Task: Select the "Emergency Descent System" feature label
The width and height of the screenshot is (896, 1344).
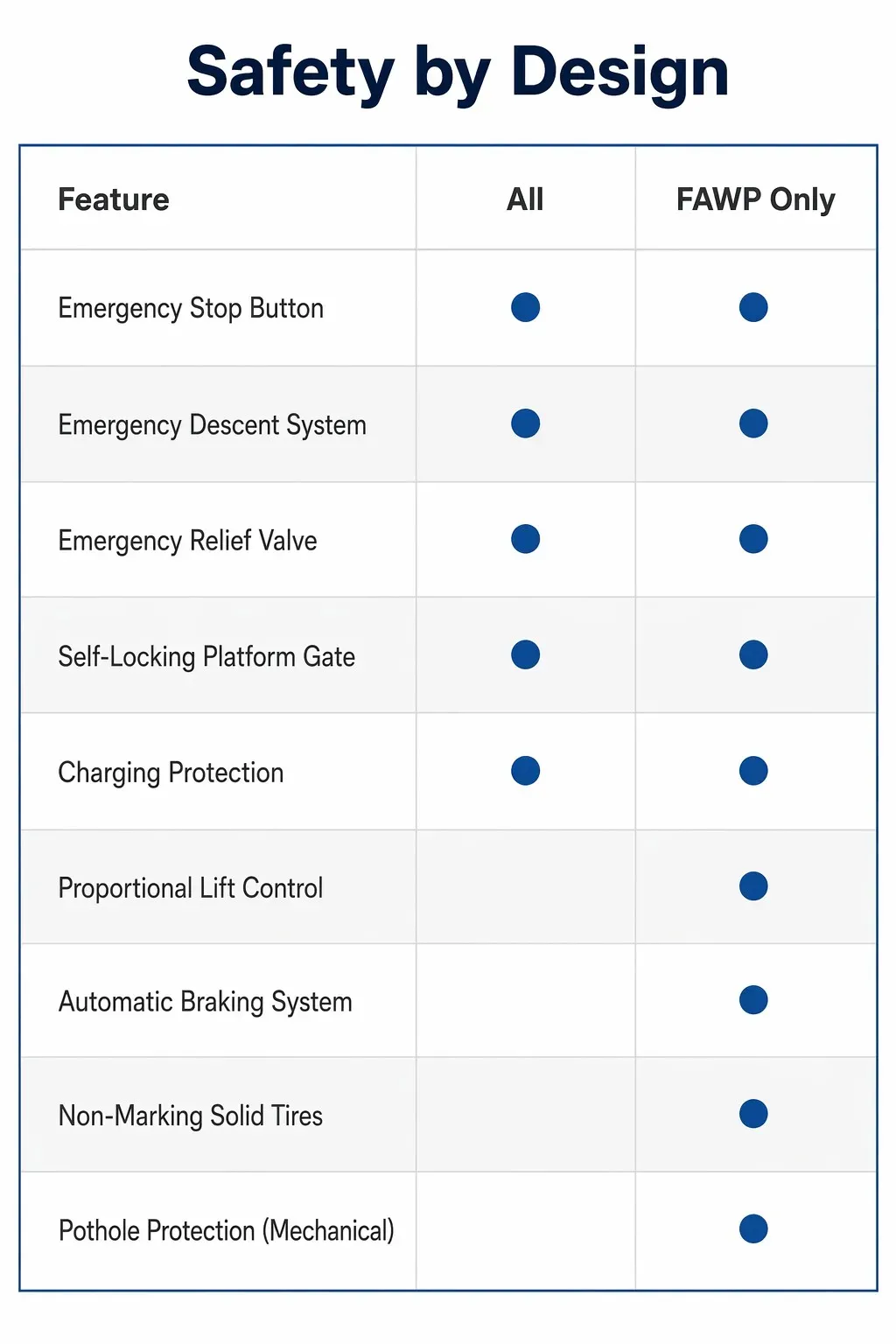Action: [x=213, y=425]
